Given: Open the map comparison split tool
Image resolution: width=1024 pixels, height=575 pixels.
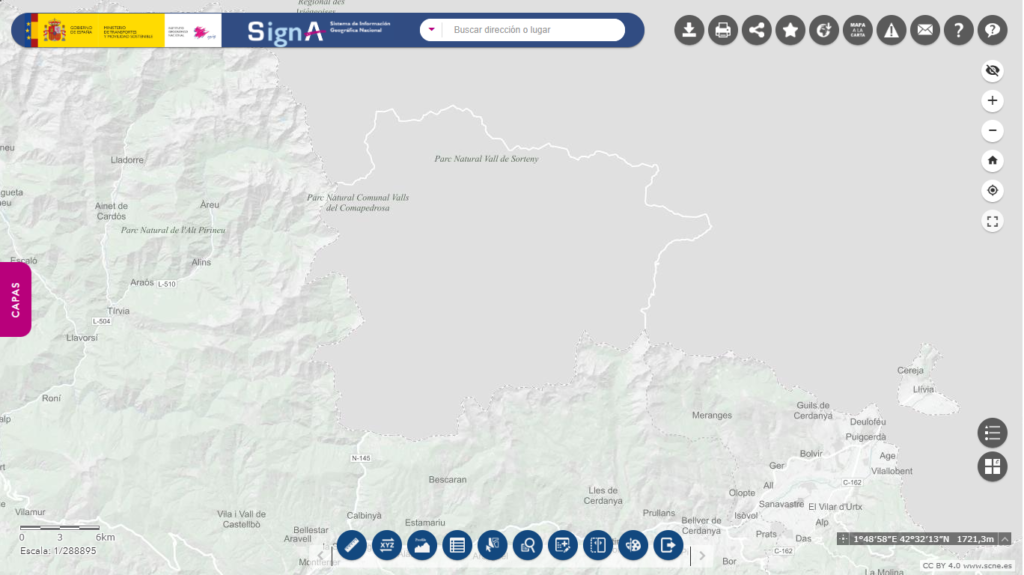Looking at the screenshot, I should point(598,545).
